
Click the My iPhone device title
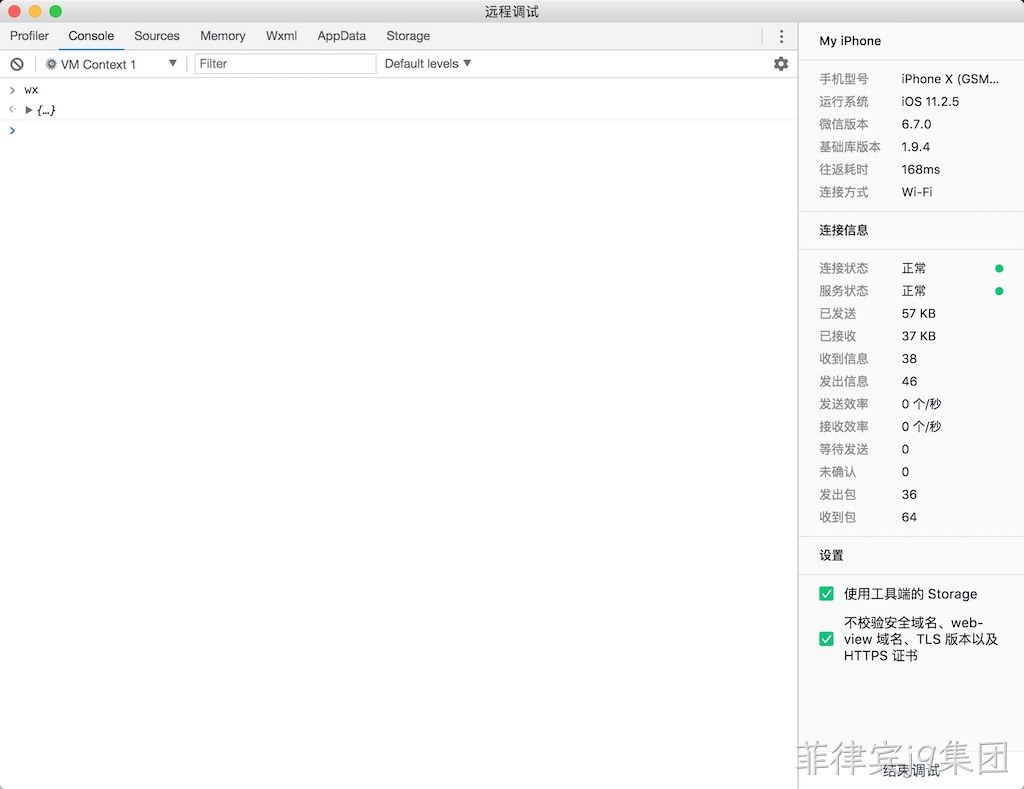[x=850, y=40]
